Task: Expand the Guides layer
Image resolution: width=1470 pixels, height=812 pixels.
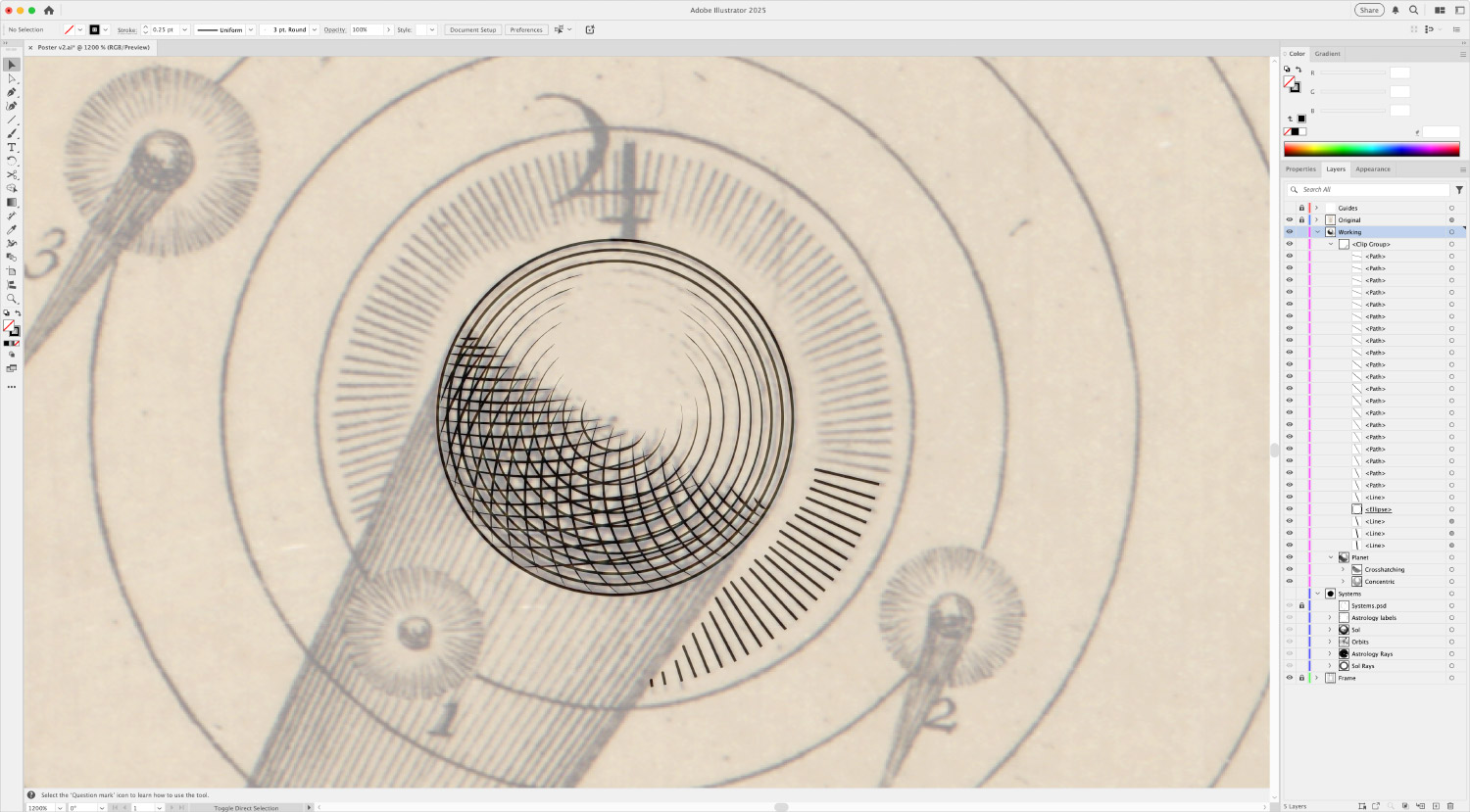Action: click(1317, 208)
